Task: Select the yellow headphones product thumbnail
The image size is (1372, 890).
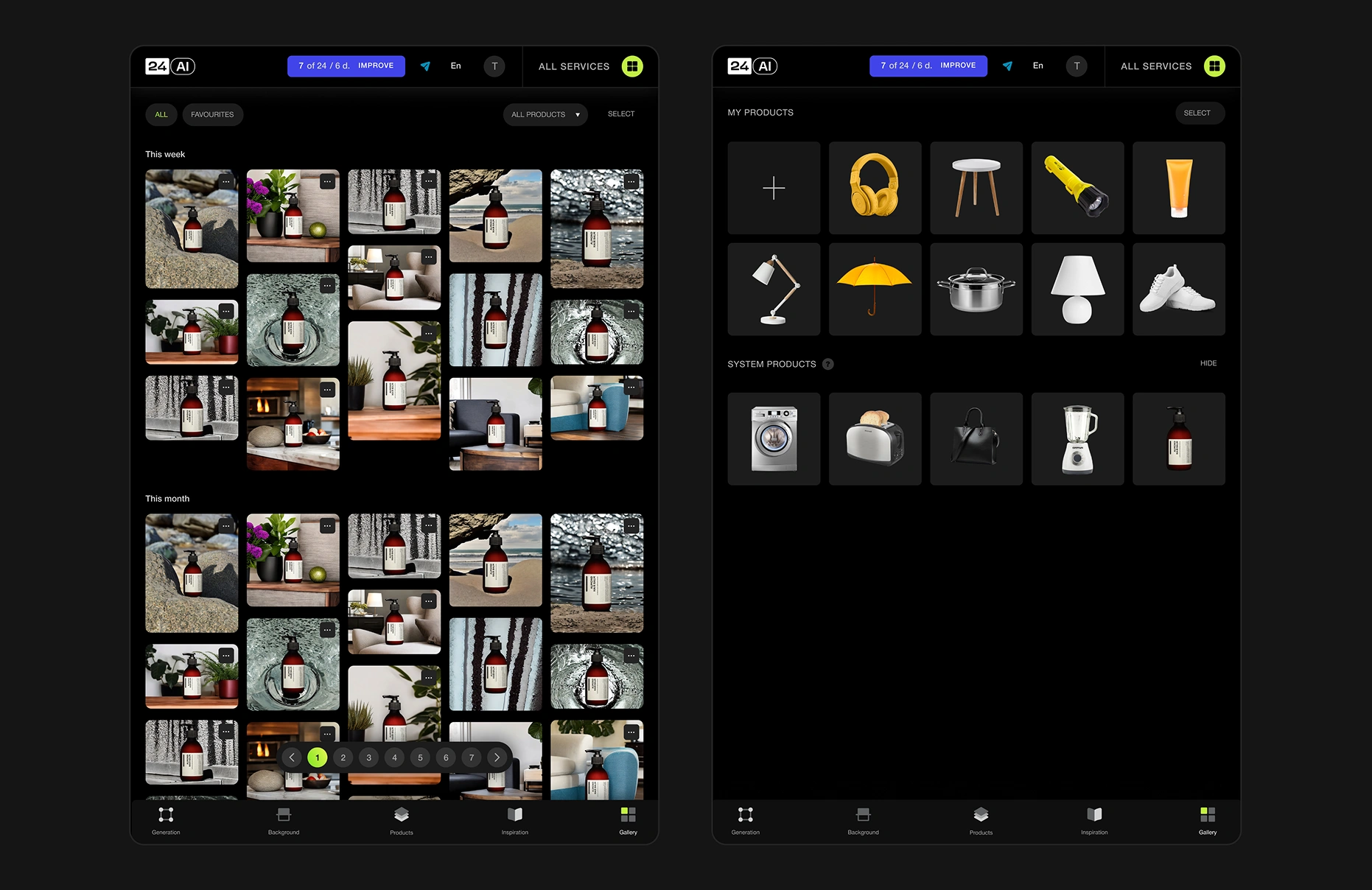Action: (875, 188)
